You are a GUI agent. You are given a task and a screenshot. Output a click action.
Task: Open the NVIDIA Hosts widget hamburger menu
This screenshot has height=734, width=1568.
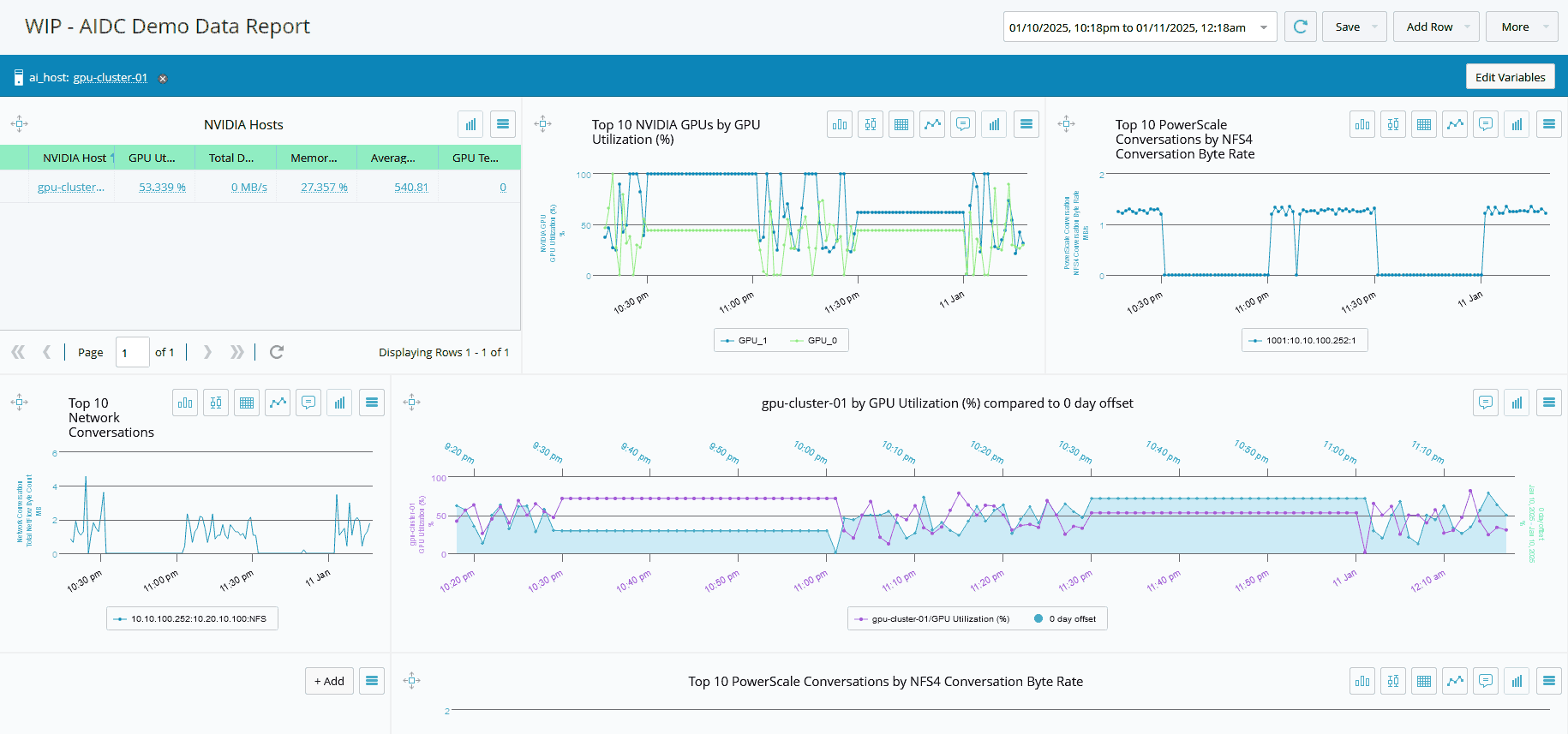point(503,124)
